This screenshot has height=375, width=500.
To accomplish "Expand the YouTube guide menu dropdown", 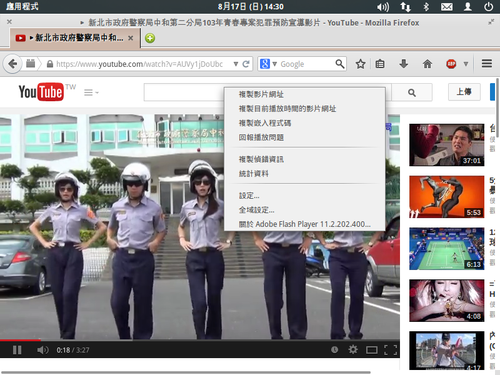I will (91, 92).
